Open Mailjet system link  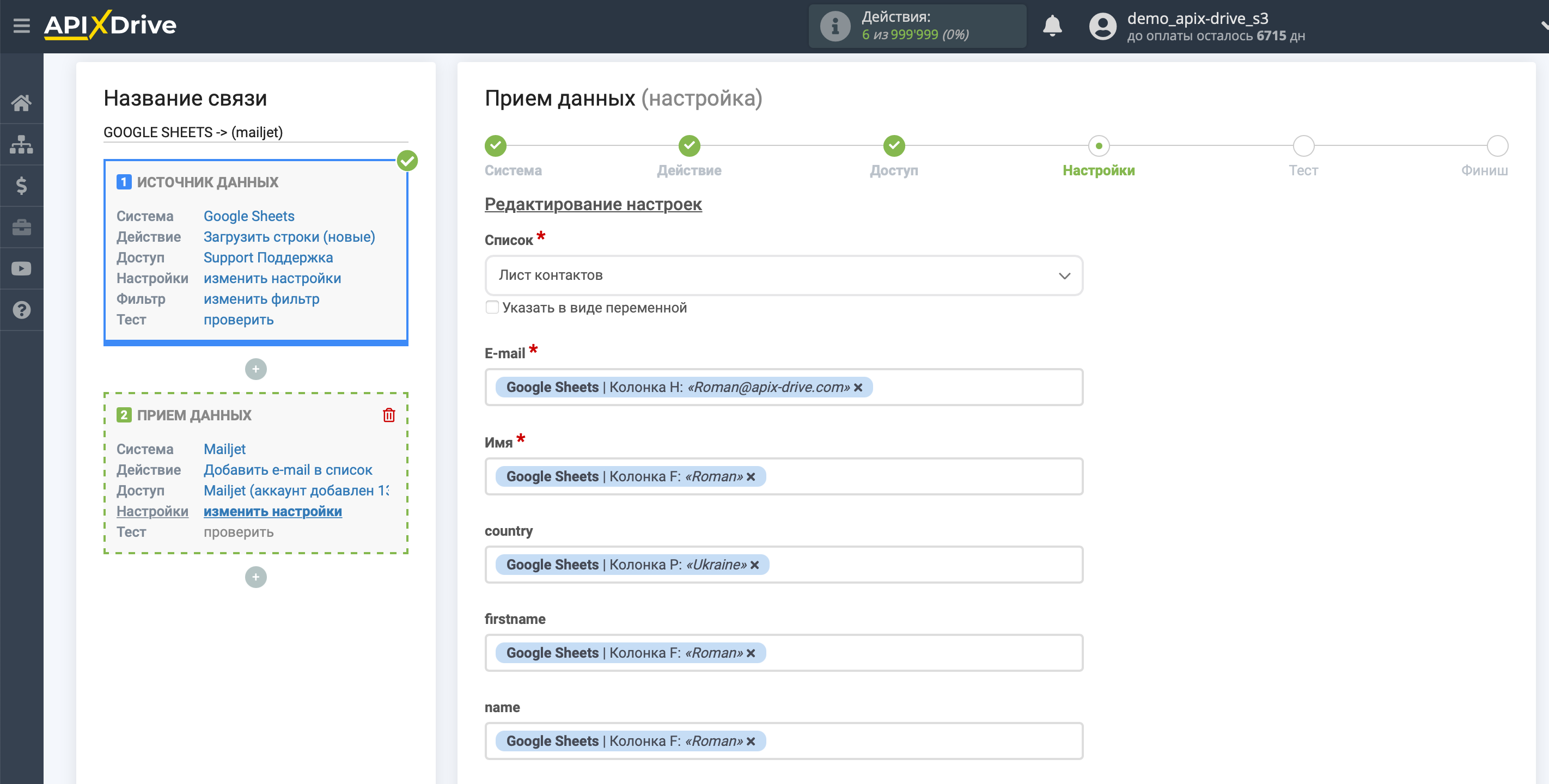224,449
